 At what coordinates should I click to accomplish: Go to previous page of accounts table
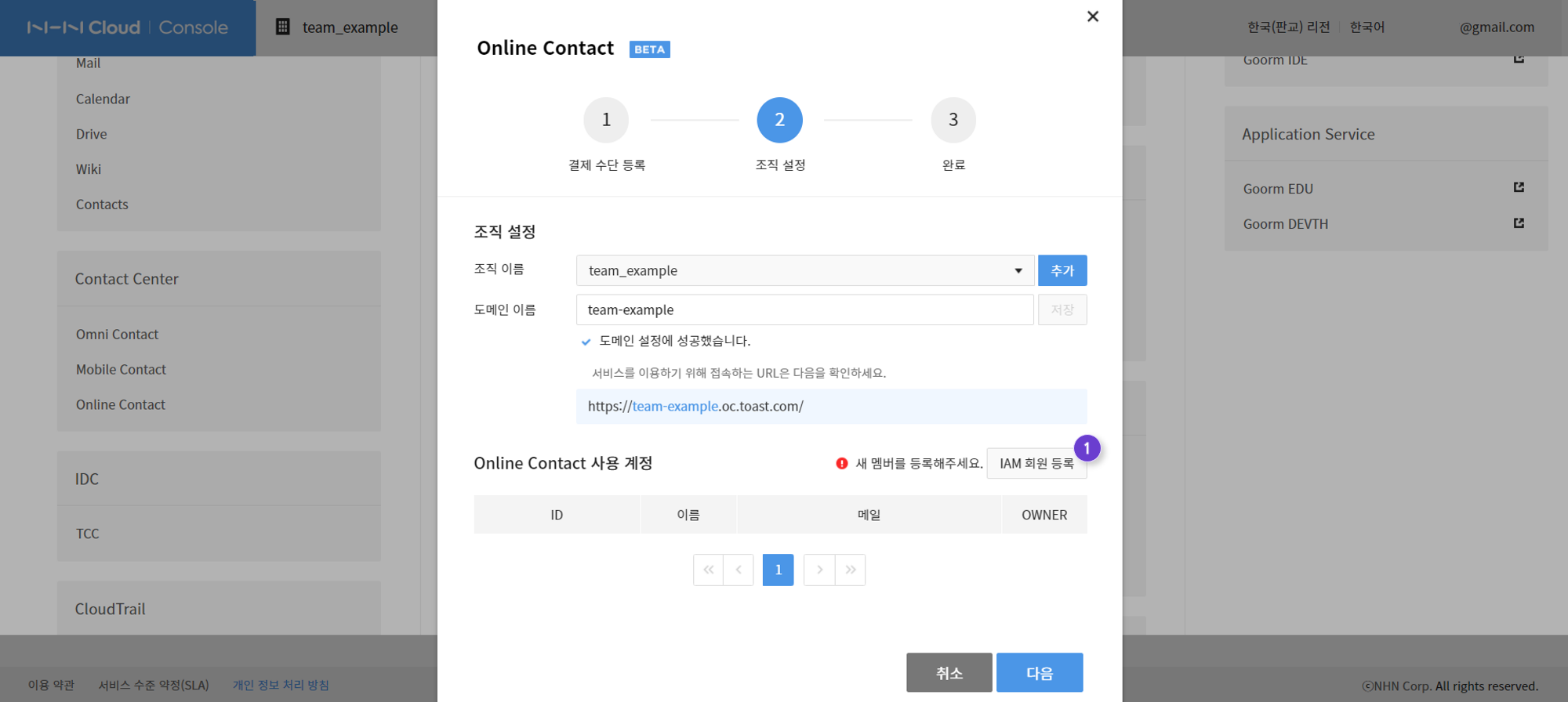click(739, 570)
